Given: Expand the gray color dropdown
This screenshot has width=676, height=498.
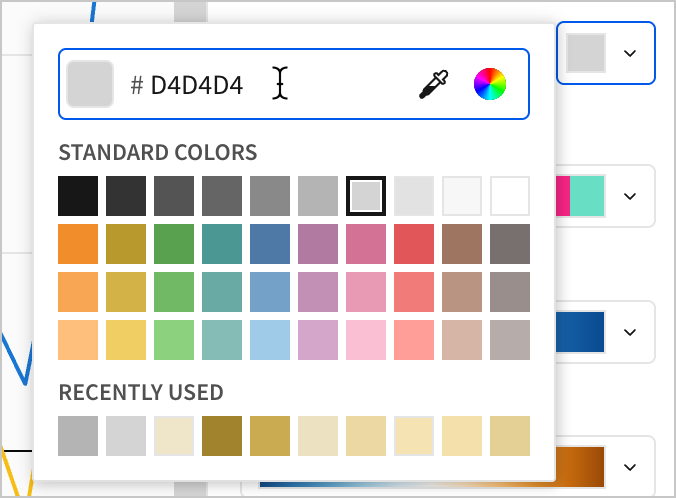Looking at the screenshot, I should (630, 53).
